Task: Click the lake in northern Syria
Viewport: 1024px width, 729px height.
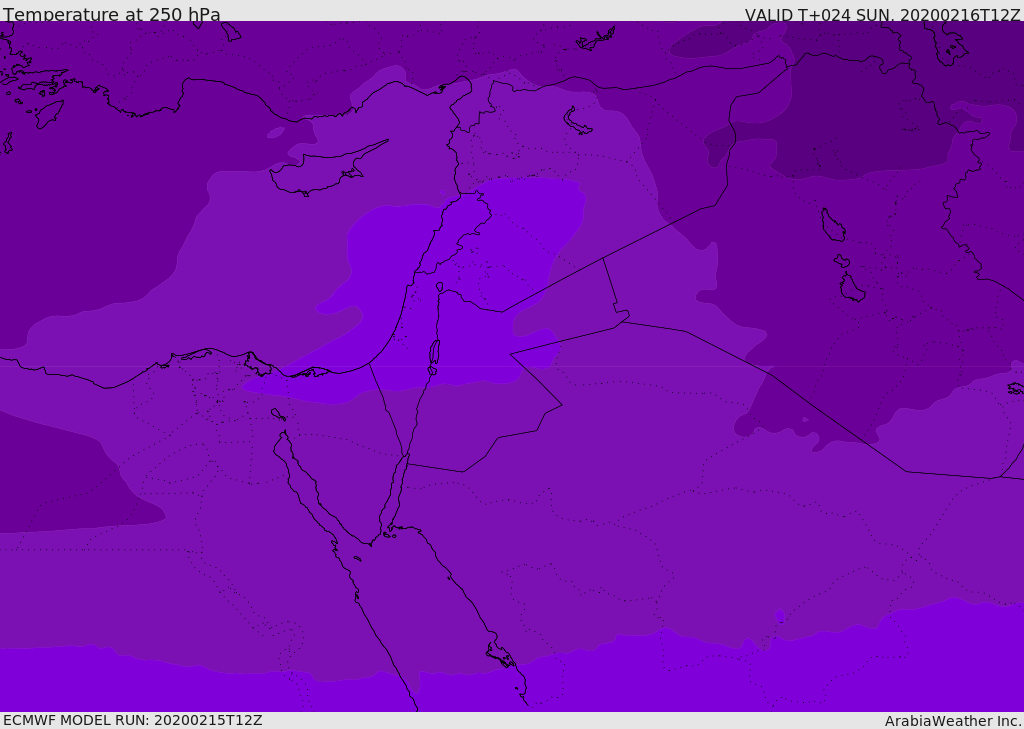Action: click(x=578, y=121)
